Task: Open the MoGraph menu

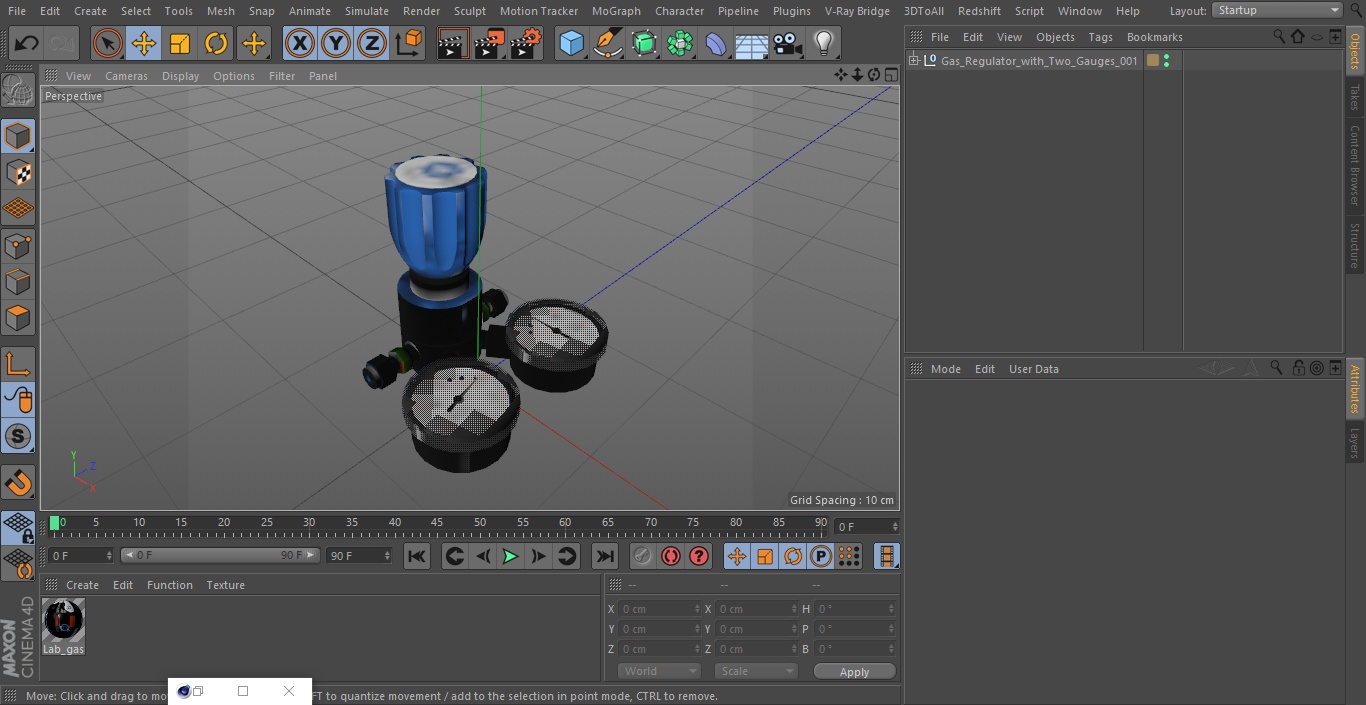Action: (x=616, y=11)
